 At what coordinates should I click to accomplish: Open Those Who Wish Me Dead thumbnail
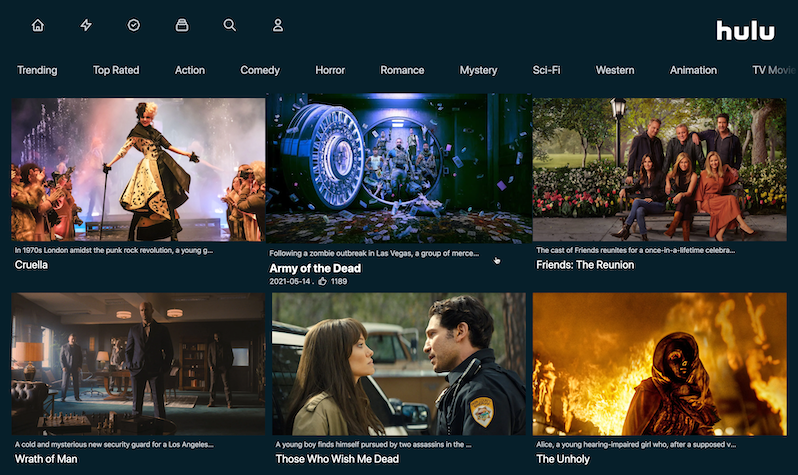tap(399, 364)
